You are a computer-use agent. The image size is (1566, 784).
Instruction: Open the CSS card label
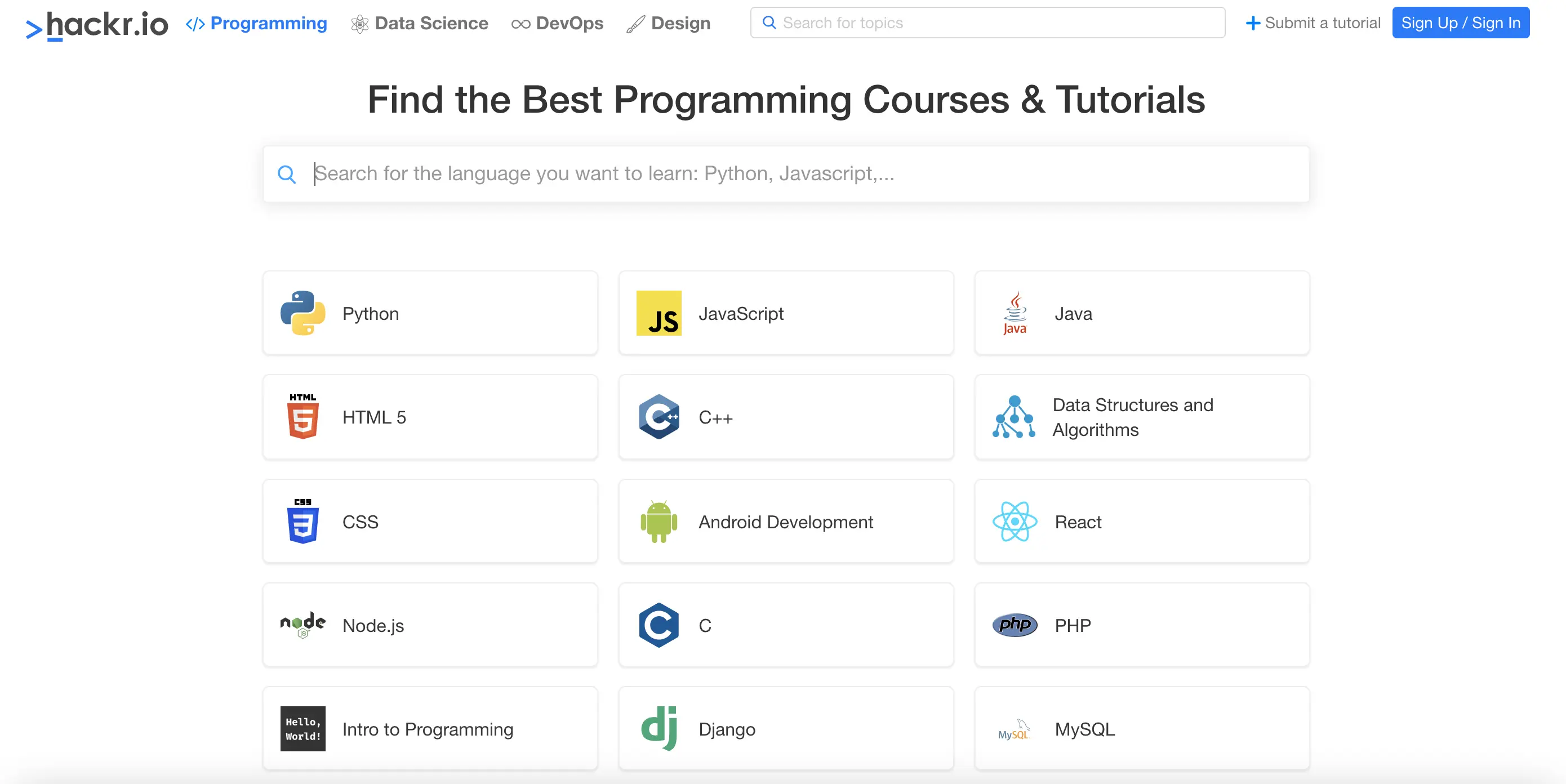coord(360,522)
